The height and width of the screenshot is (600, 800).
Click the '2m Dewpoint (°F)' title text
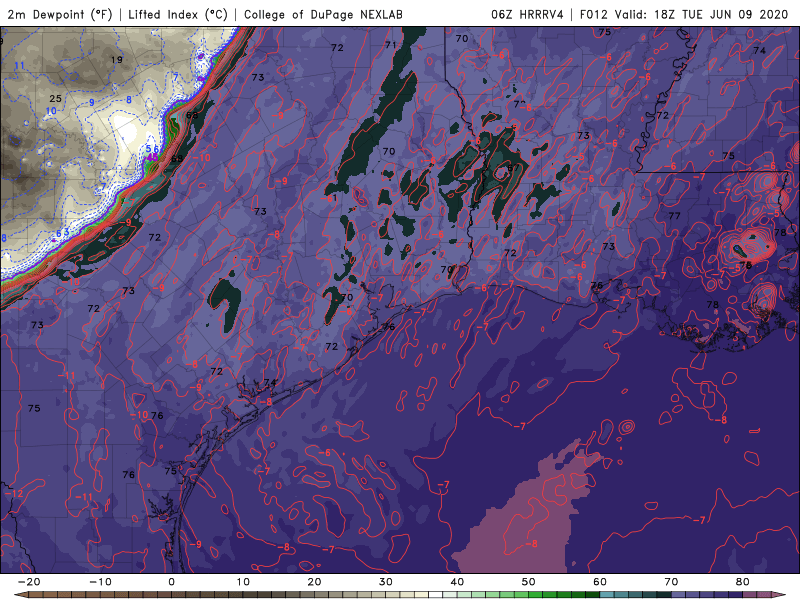tap(59, 14)
